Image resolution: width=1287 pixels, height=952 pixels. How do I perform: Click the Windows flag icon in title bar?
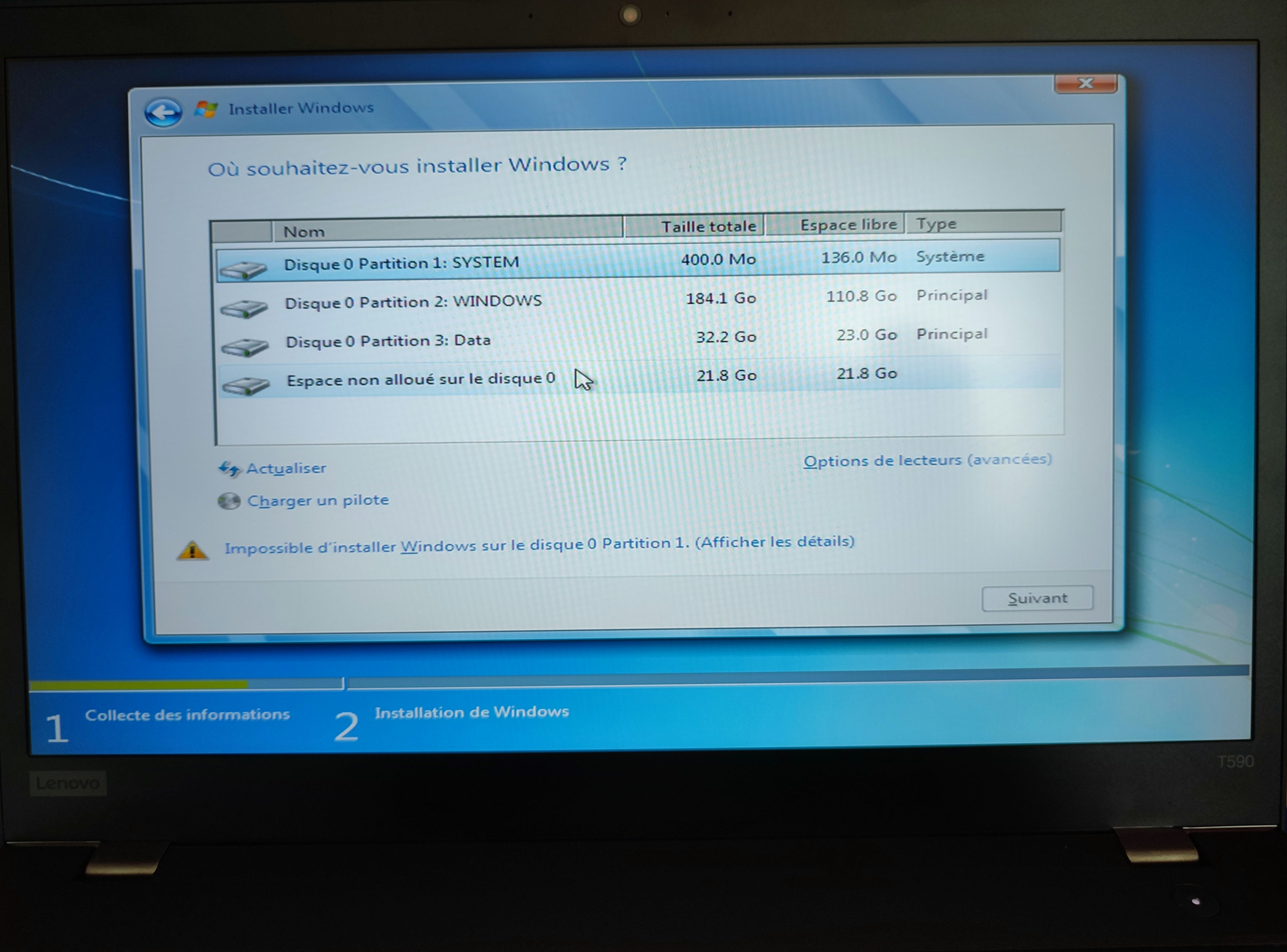[206, 109]
